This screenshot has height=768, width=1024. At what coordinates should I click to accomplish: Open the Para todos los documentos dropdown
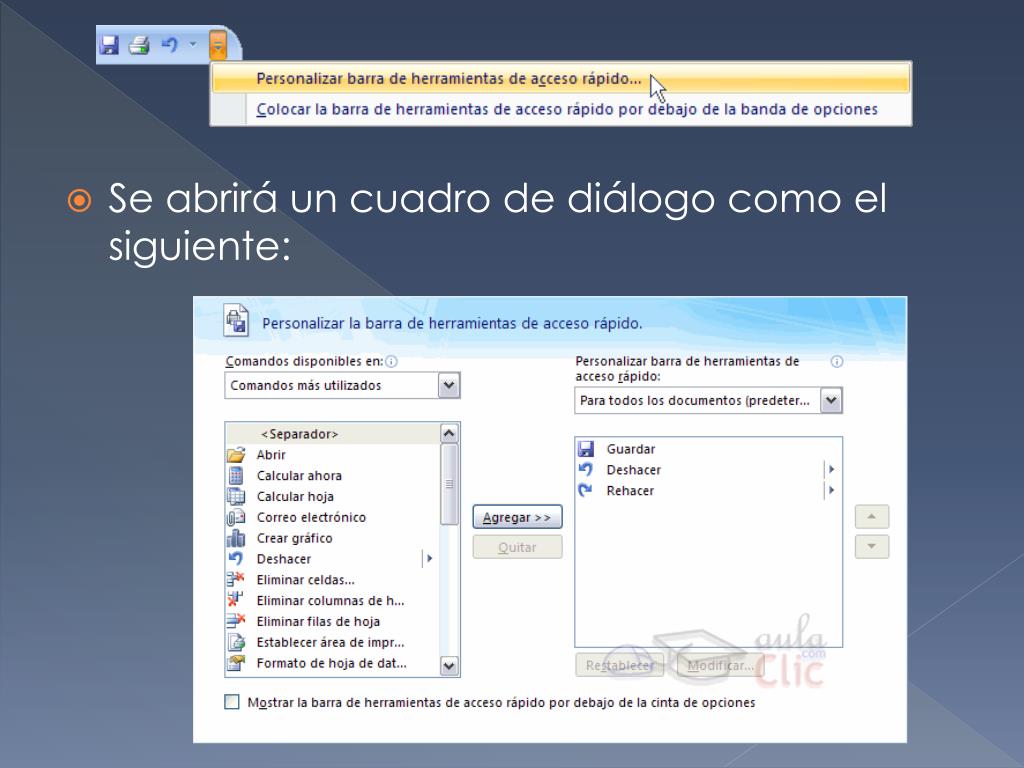tap(831, 401)
